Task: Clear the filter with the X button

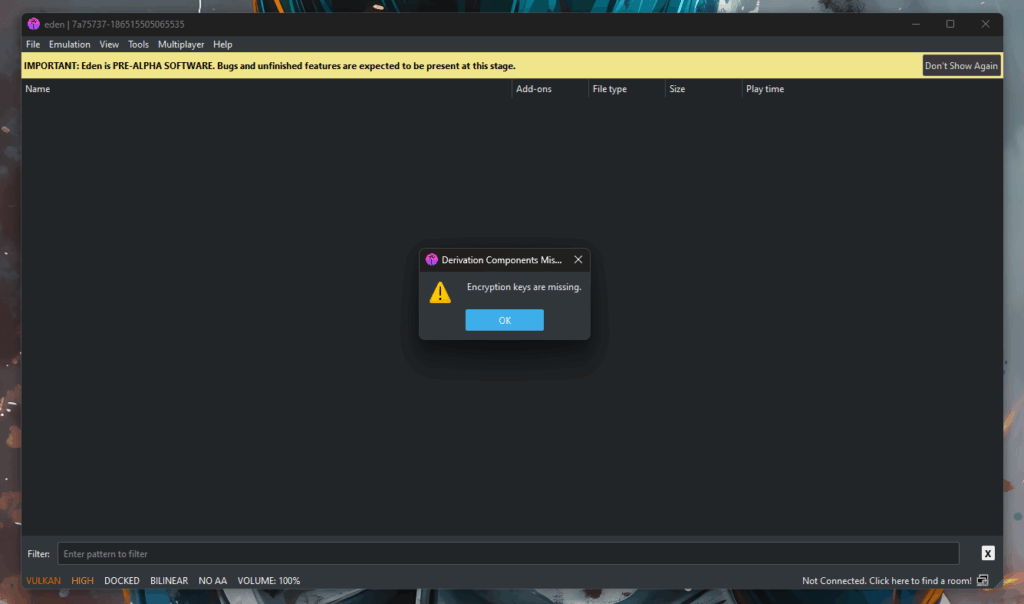Action: [x=987, y=554]
